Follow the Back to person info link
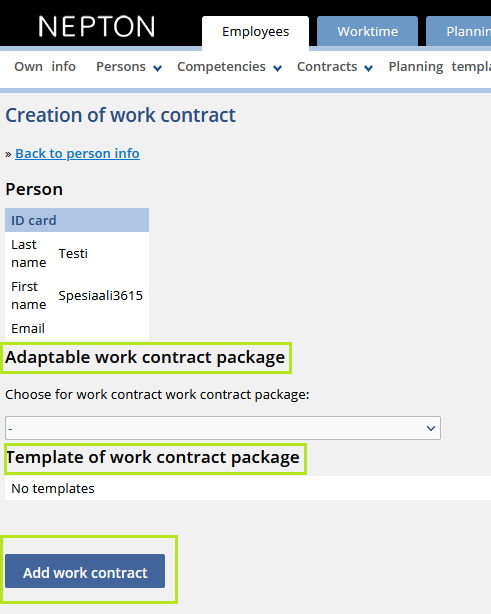 click(x=77, y=154)
